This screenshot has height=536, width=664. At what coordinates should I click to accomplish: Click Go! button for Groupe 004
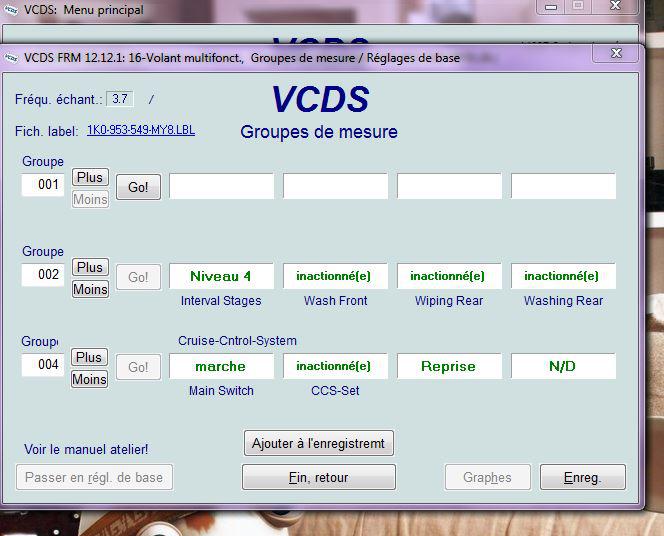pyautogui.click(x=138, y=367)
